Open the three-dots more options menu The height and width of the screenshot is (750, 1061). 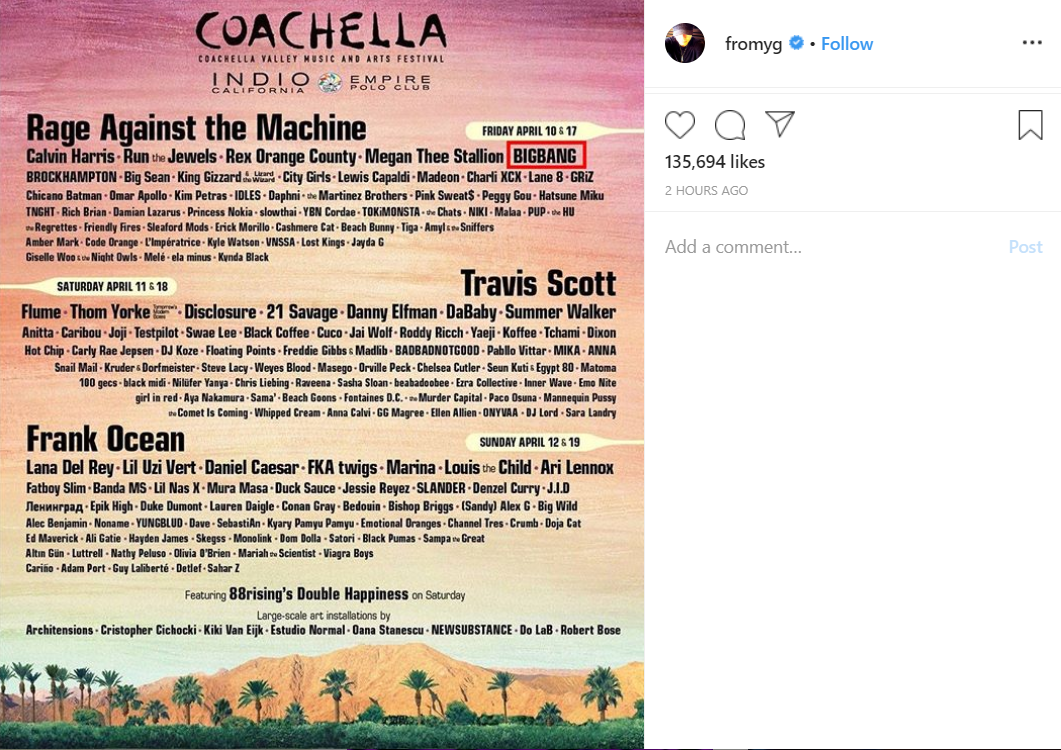(1032, 43)
